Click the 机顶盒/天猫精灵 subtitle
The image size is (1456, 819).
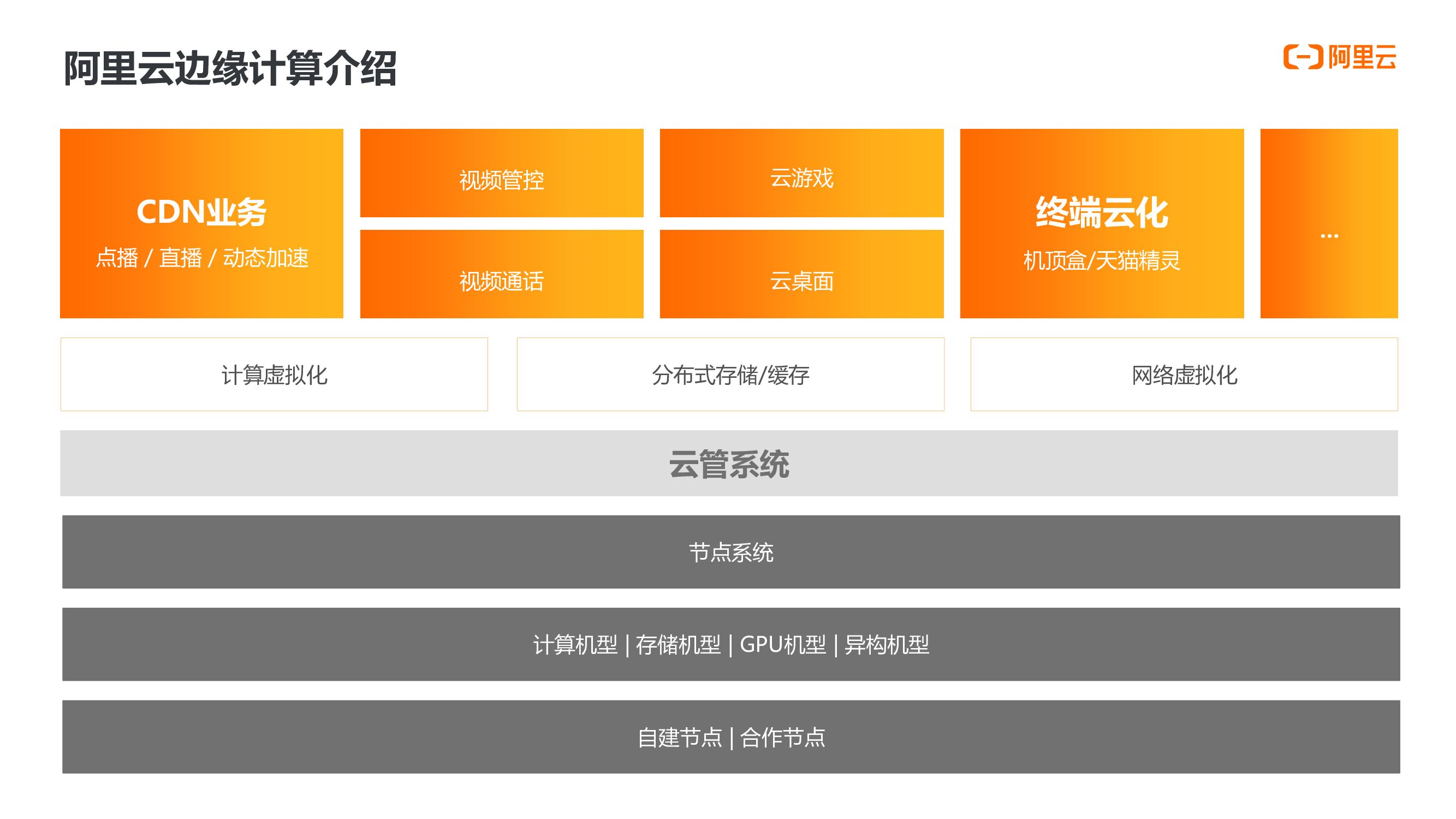1101,260
